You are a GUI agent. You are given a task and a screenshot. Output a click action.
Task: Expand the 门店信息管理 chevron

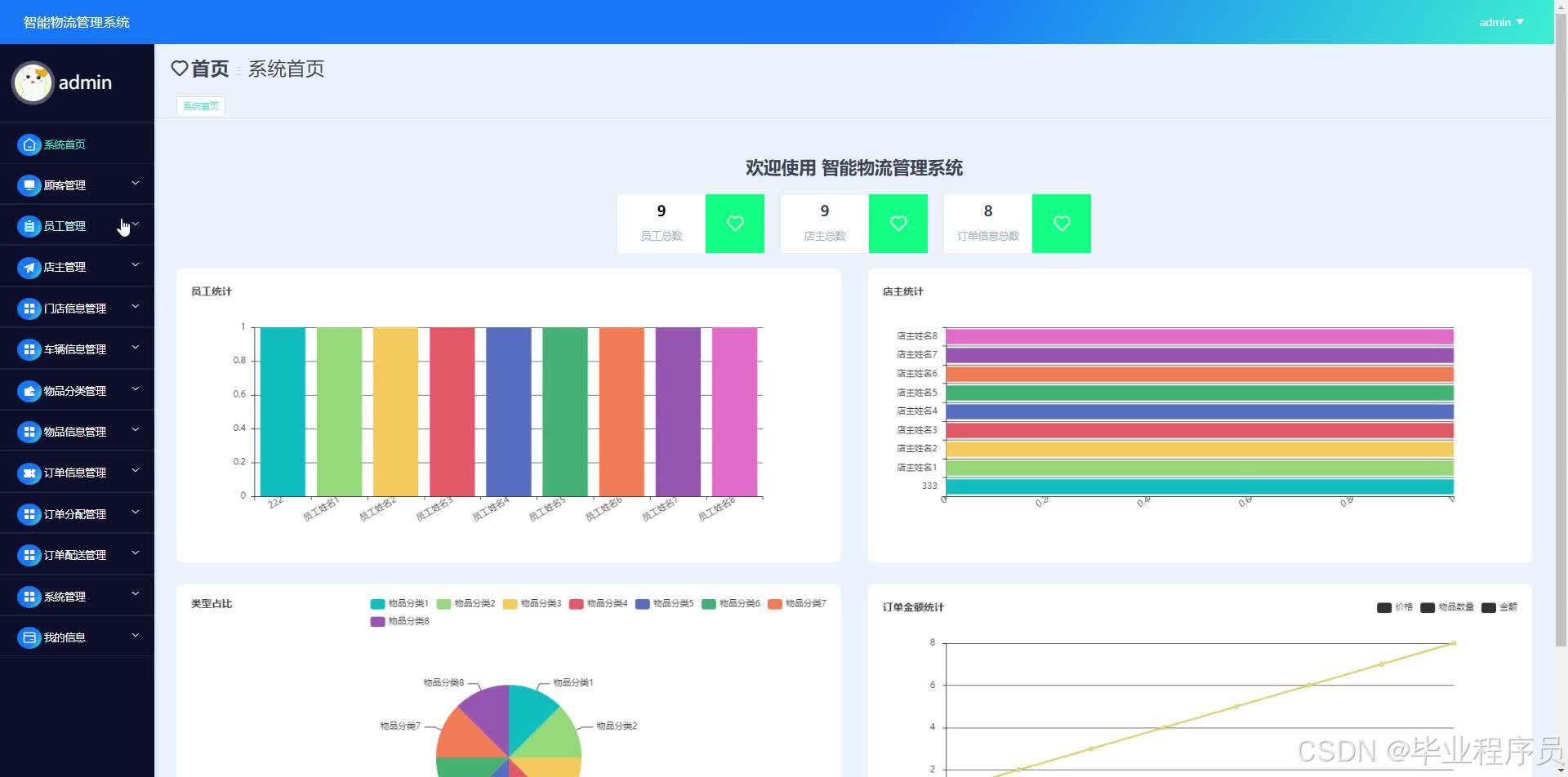[x=136, y=307]
